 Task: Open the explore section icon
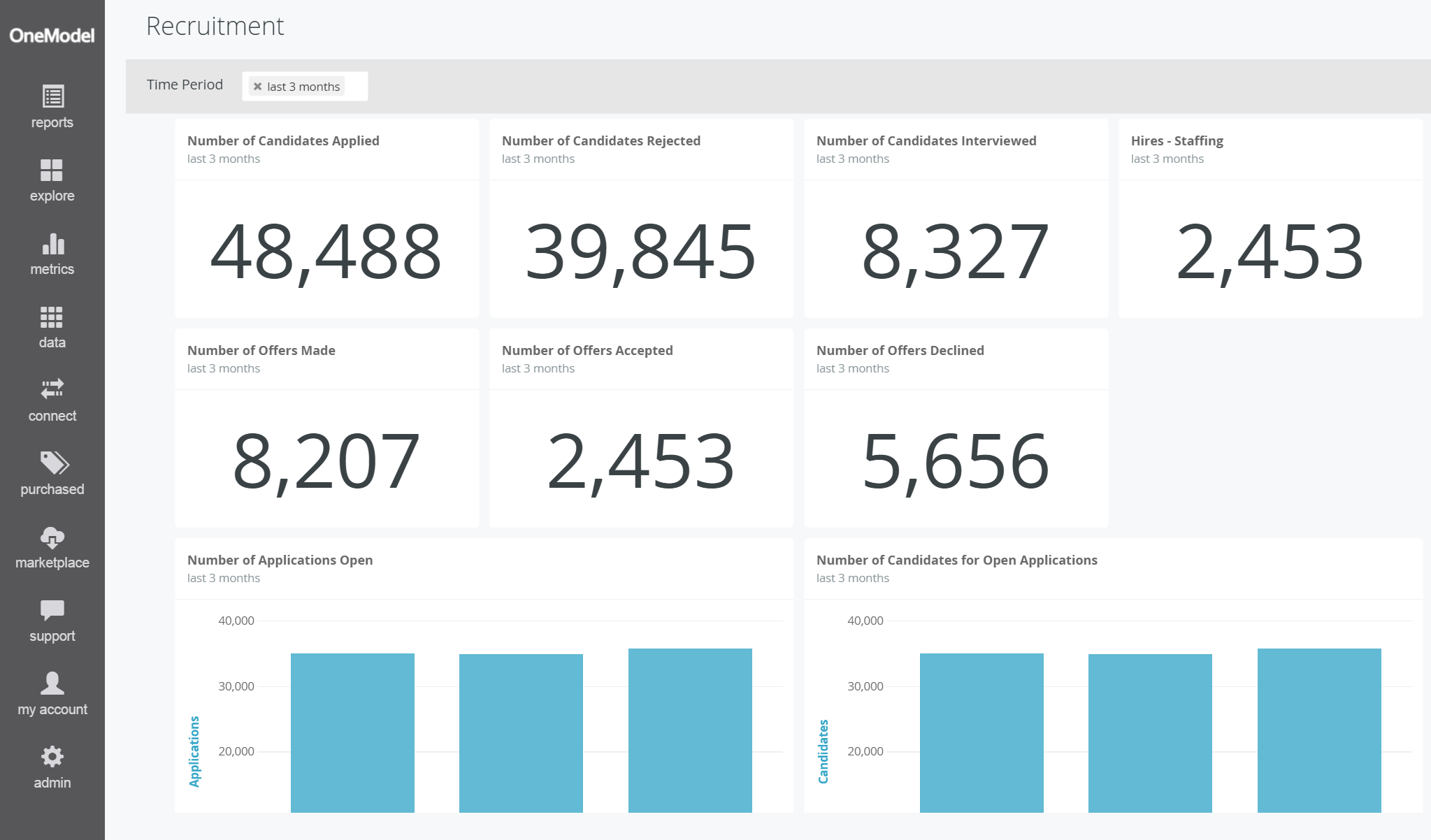[52, 170]
